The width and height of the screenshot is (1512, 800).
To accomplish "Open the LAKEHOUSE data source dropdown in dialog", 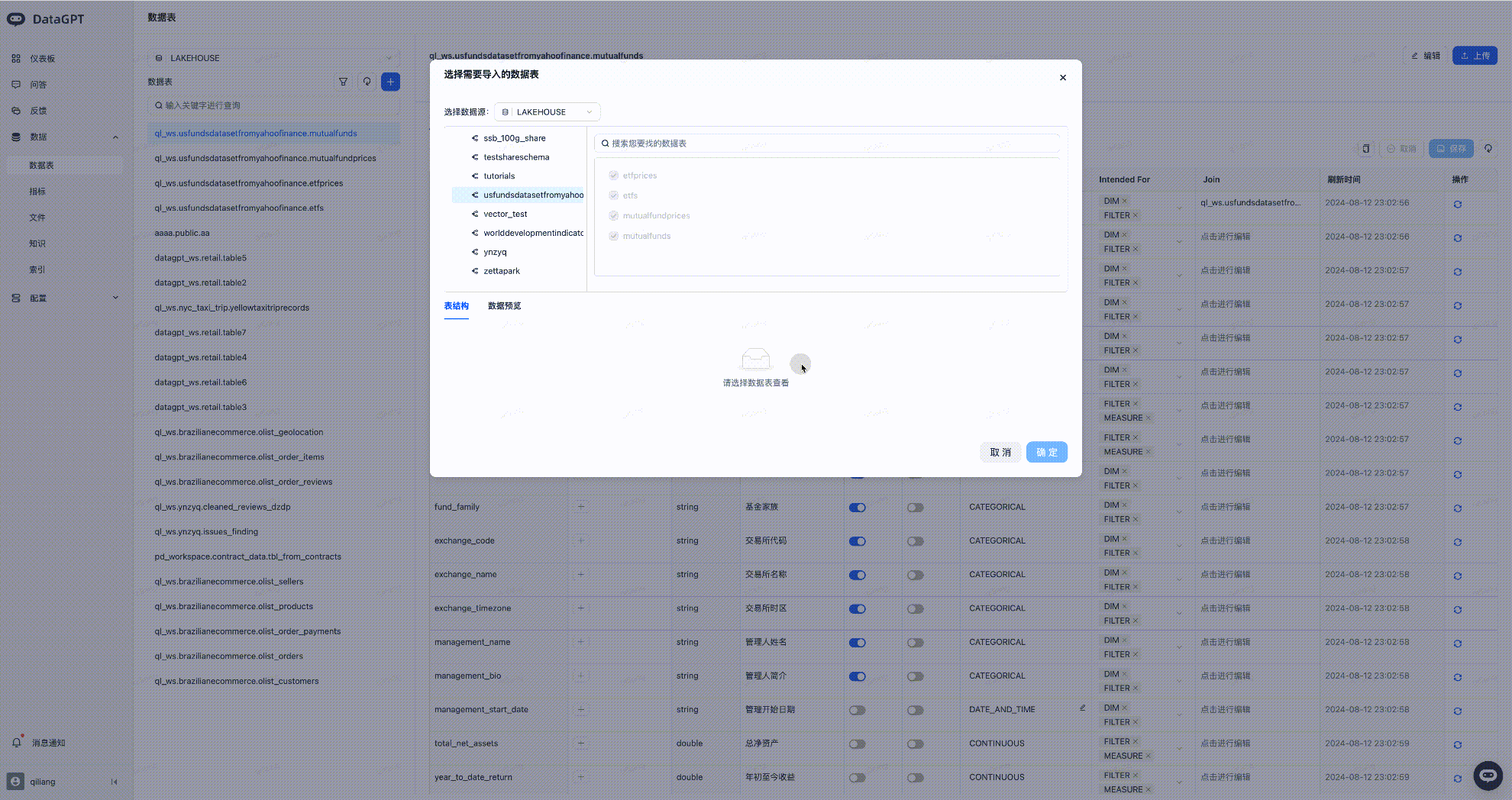I will point(547,112).
